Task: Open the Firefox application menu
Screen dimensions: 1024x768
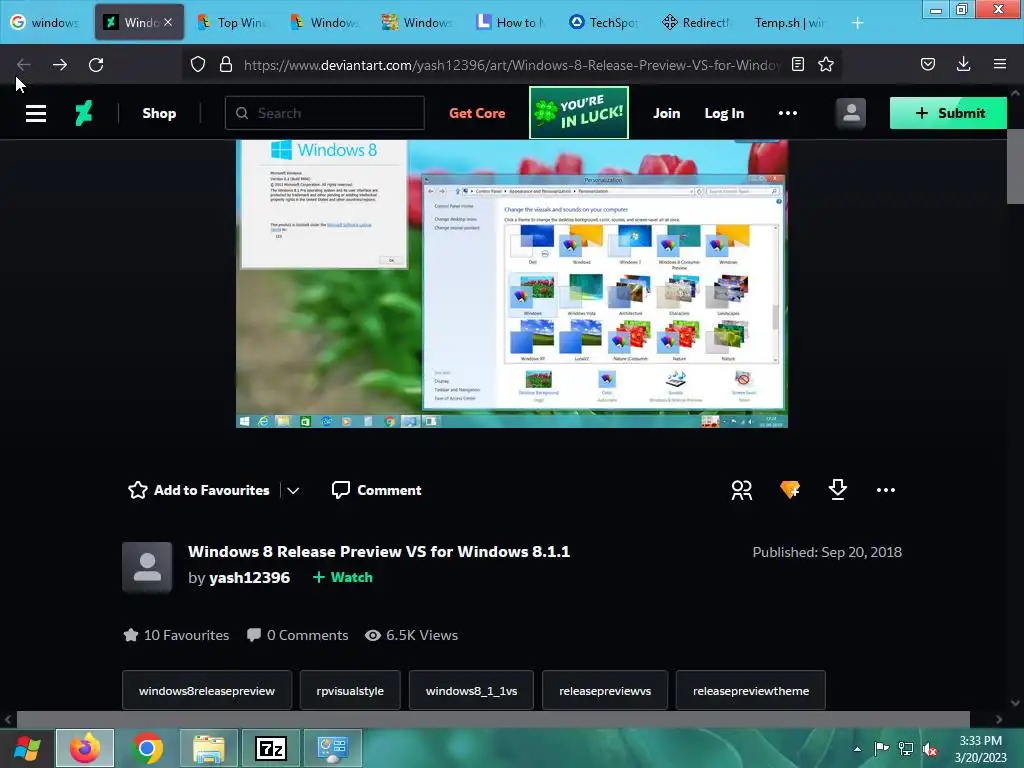Action: 1000,64
